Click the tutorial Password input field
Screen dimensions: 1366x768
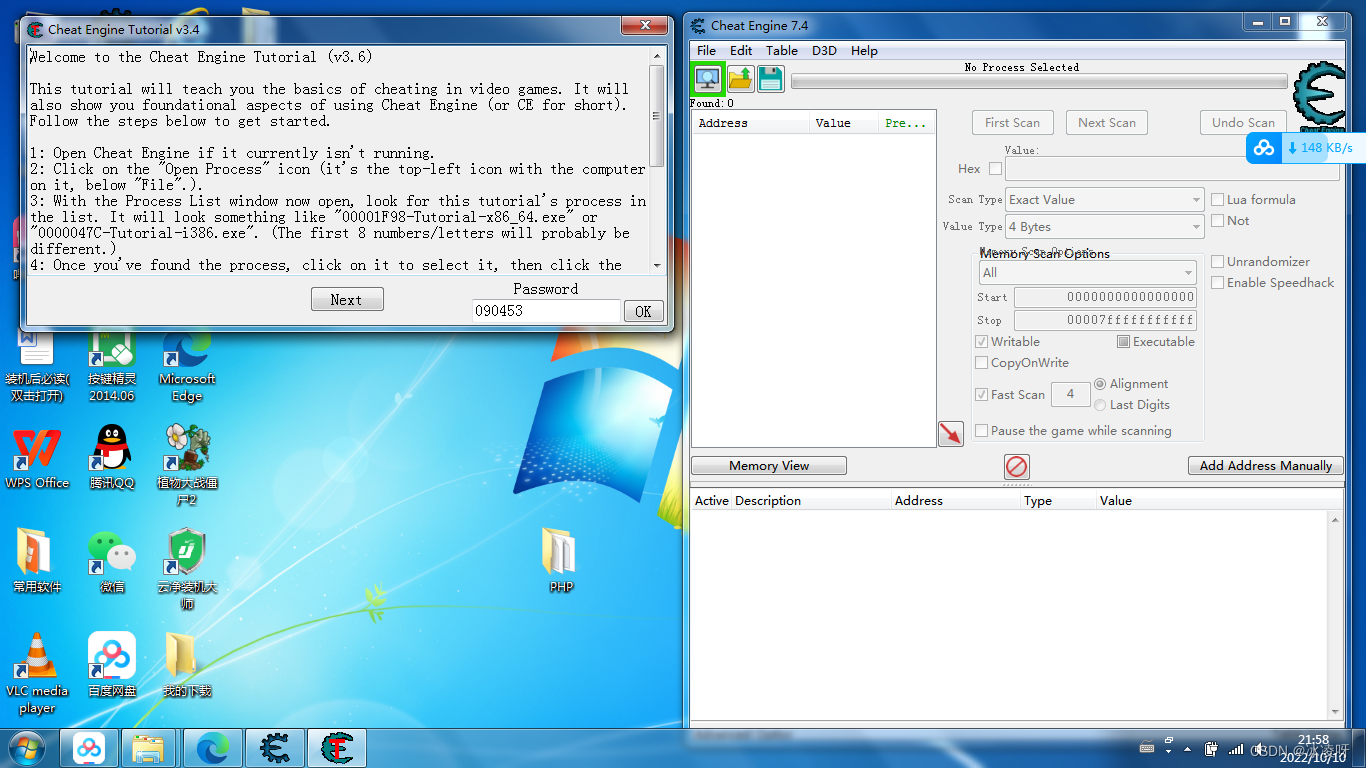[546, 311]
